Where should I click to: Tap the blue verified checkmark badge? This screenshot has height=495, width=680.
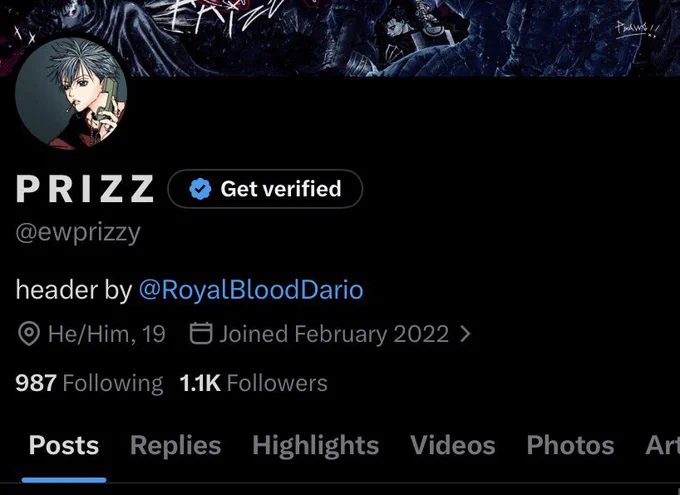200,189
